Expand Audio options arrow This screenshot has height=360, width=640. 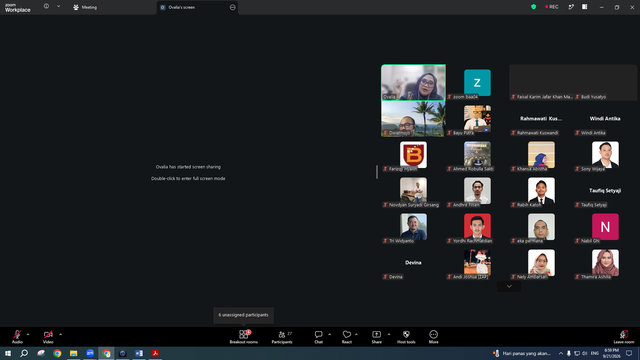coord(28,334)
